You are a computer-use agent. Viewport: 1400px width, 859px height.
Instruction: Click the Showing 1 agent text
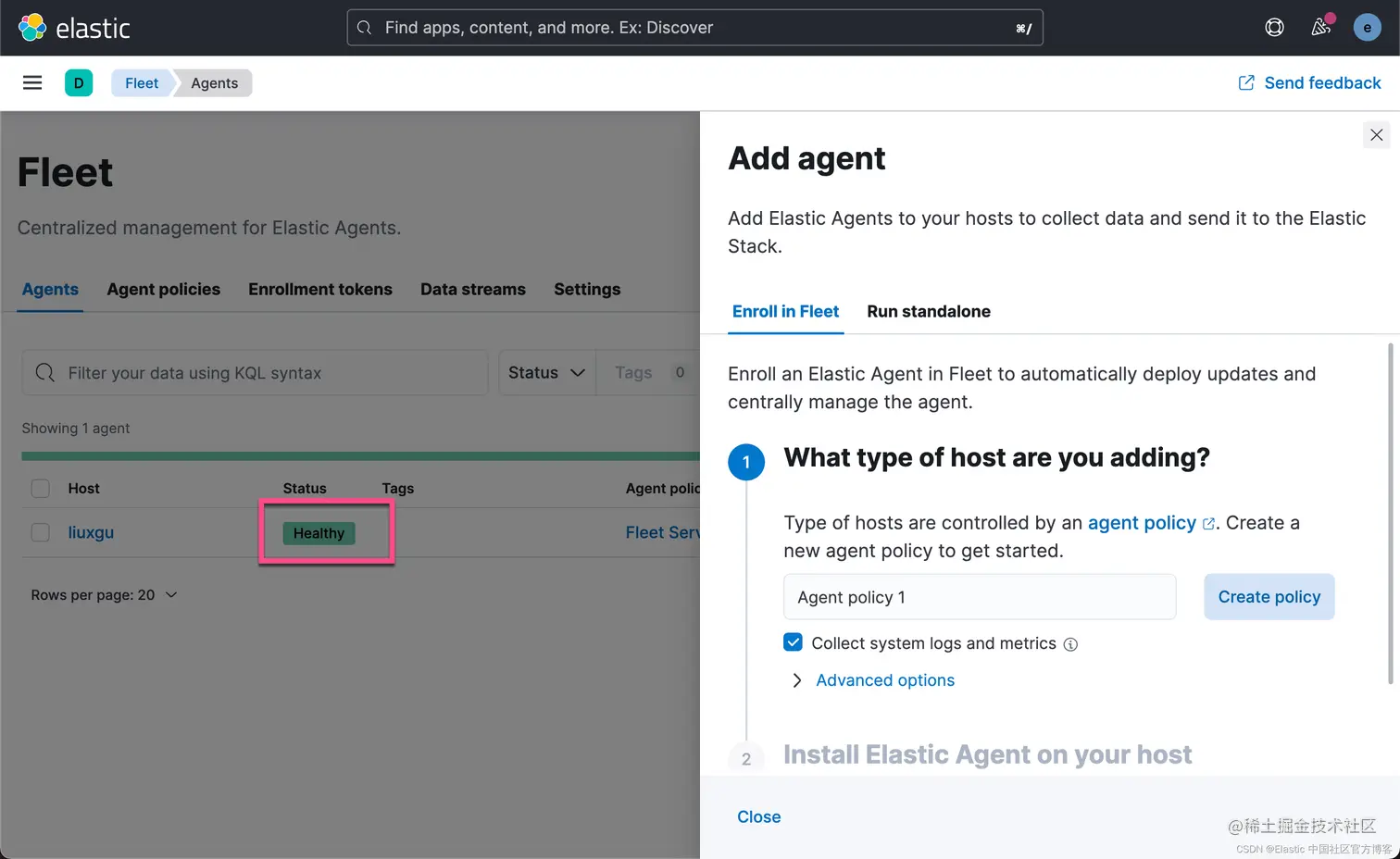76,429
